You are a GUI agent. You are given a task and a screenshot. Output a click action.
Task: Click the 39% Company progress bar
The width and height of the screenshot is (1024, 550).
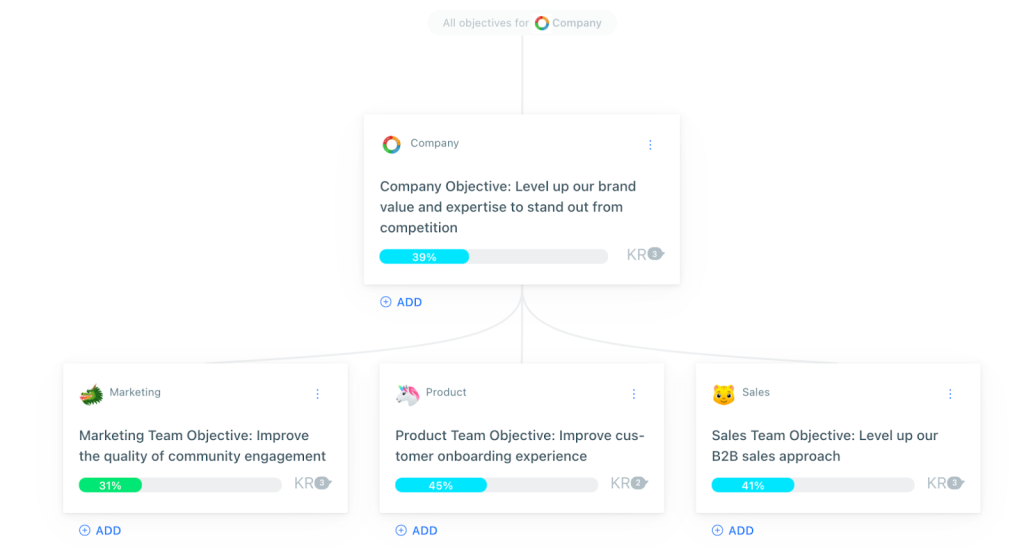[493, 257]
